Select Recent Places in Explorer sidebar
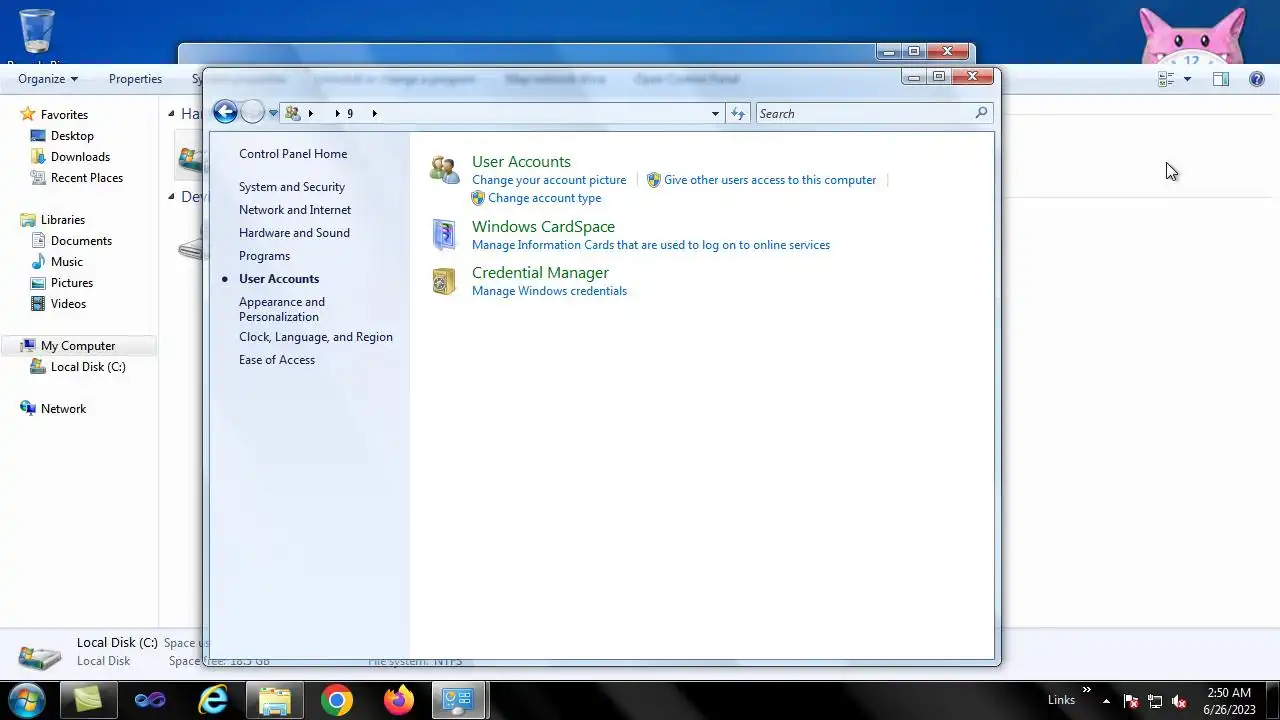The image size is (1280, 720). (x=86, y=178)
